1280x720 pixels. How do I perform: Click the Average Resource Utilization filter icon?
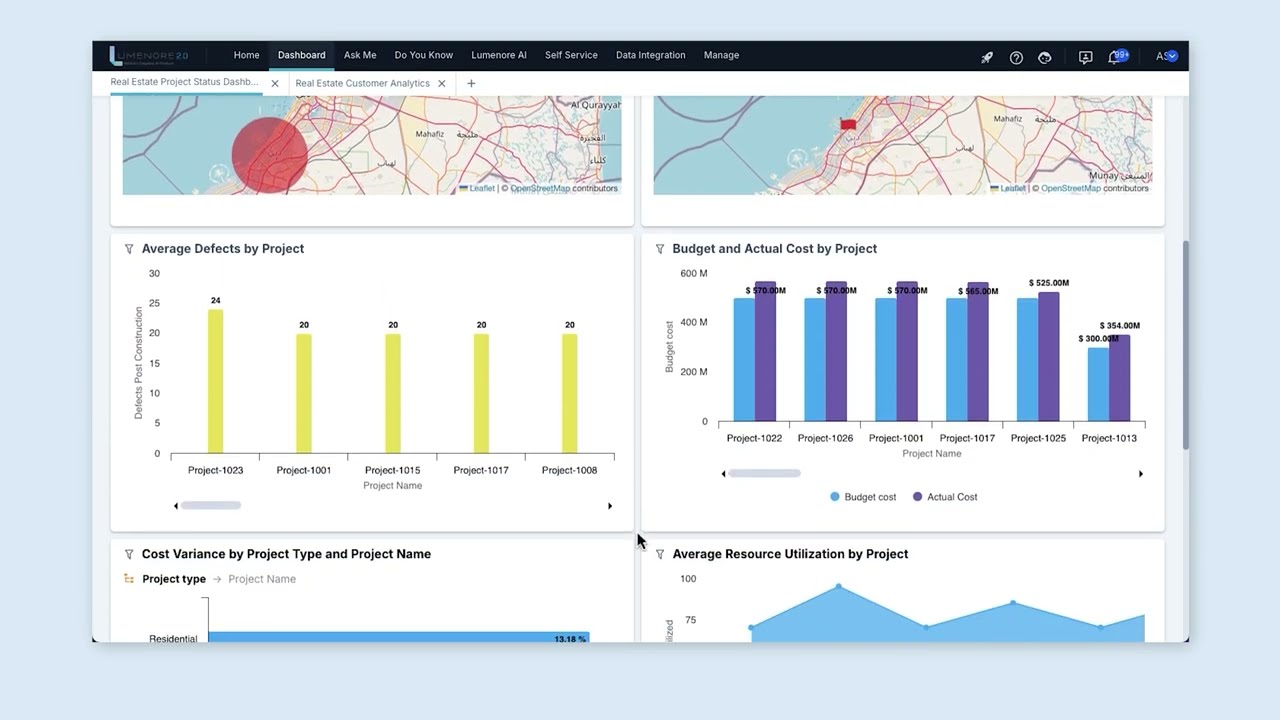coord(660,554)
